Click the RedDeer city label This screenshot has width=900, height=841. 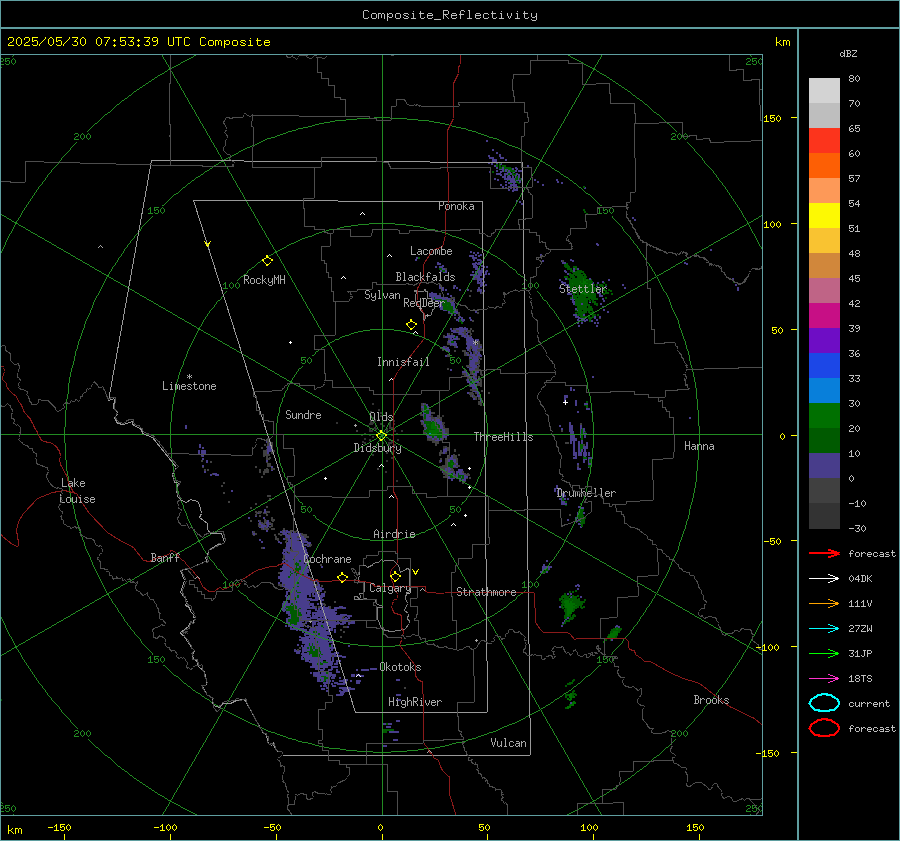424,303
